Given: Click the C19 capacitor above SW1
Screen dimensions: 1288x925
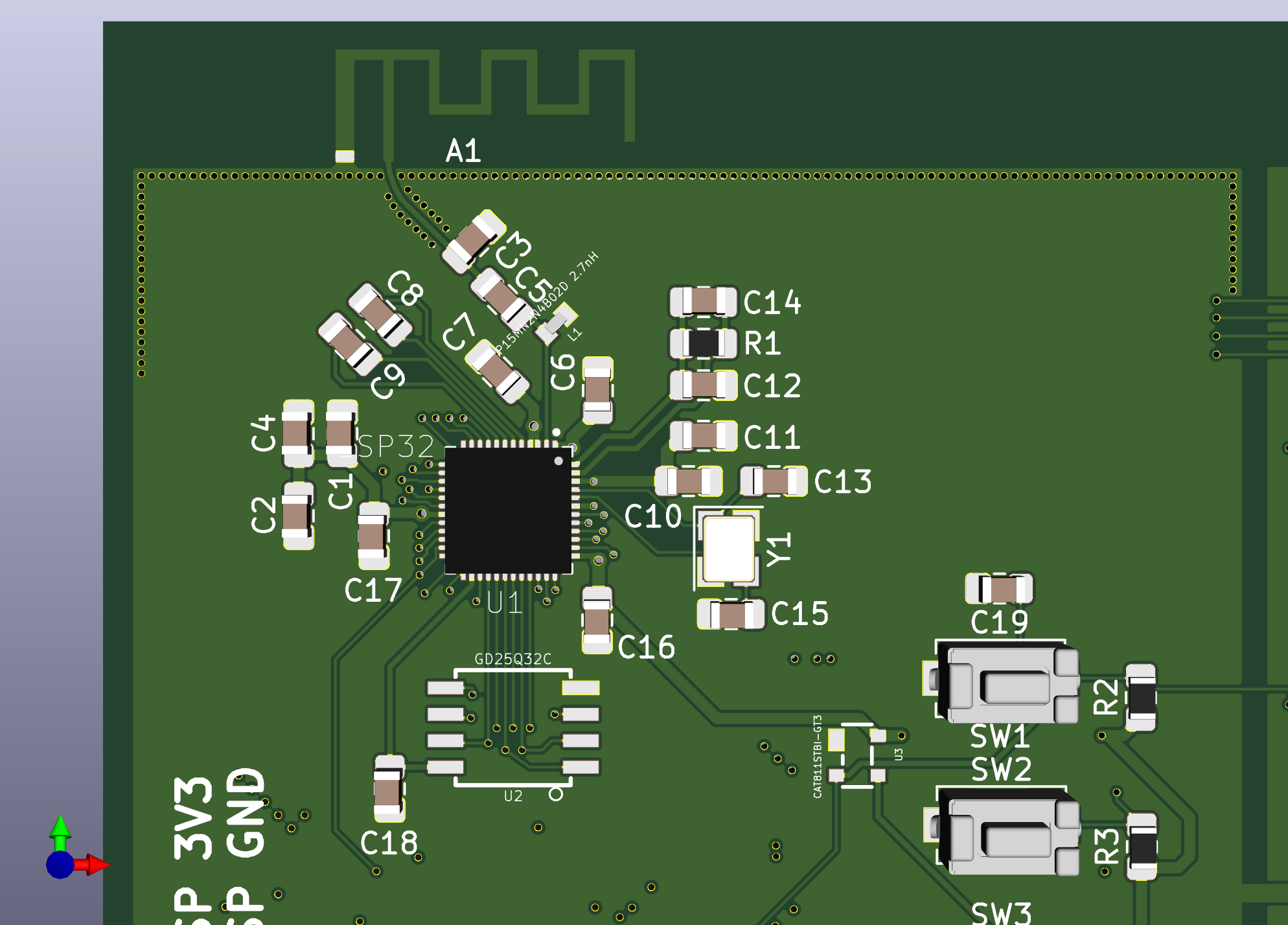Looking at the screenshot, I should (x=1000, y=589).
